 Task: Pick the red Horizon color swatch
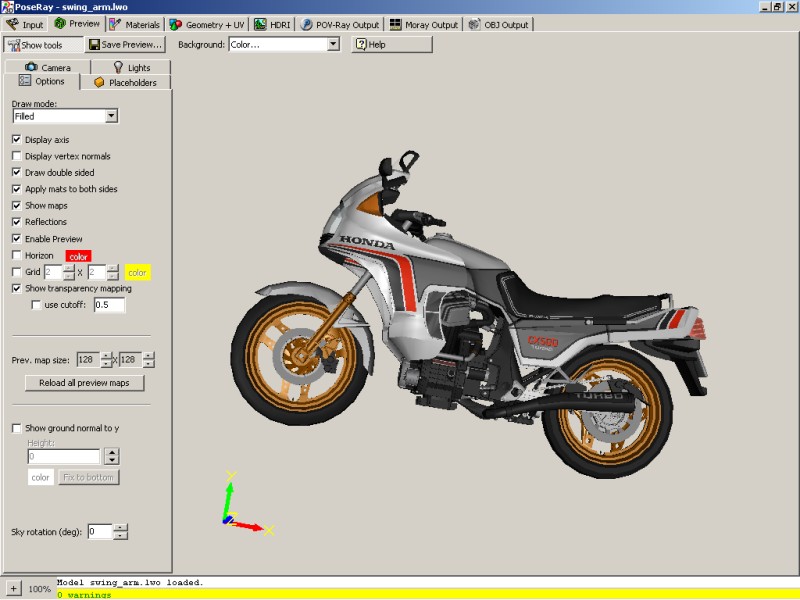pos(79,256)
